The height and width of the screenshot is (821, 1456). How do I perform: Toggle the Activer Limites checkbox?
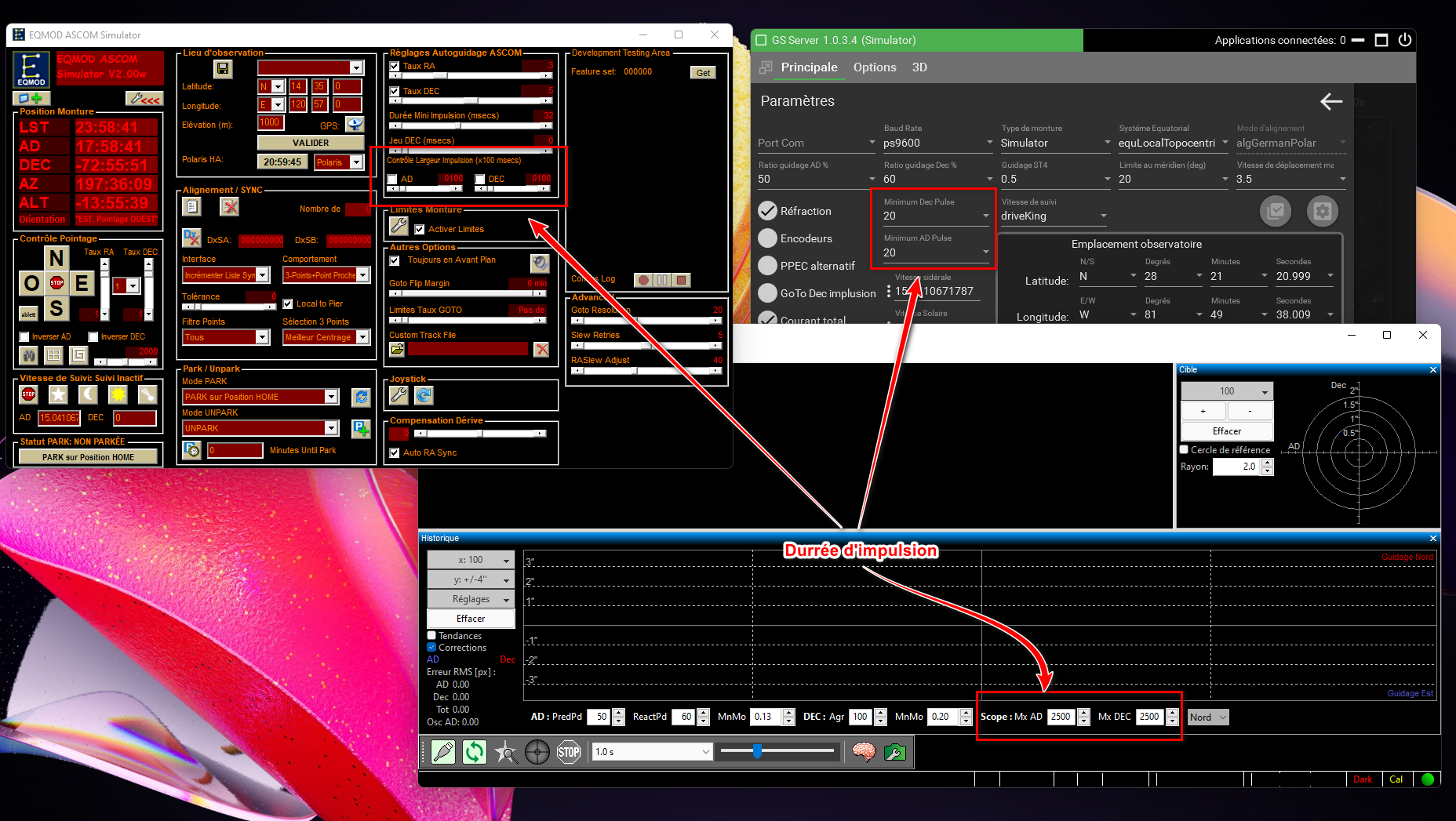(420, 230)
